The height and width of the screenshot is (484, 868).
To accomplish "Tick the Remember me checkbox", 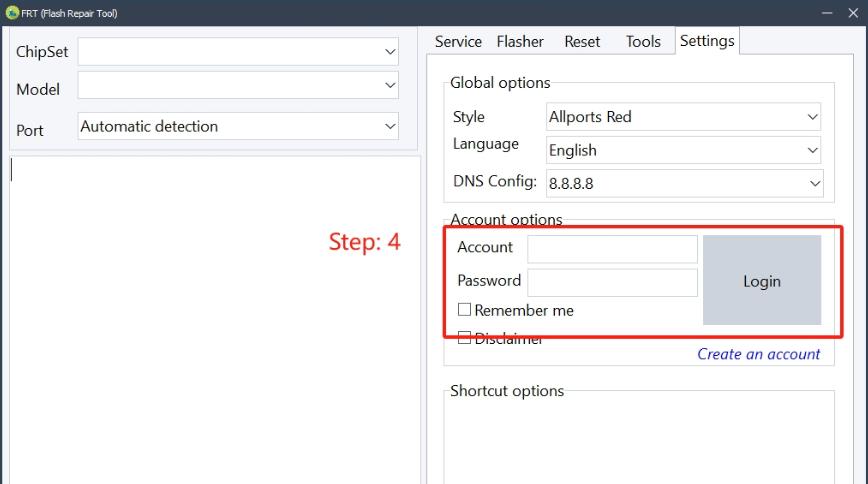I will click(x=464, y=310).
